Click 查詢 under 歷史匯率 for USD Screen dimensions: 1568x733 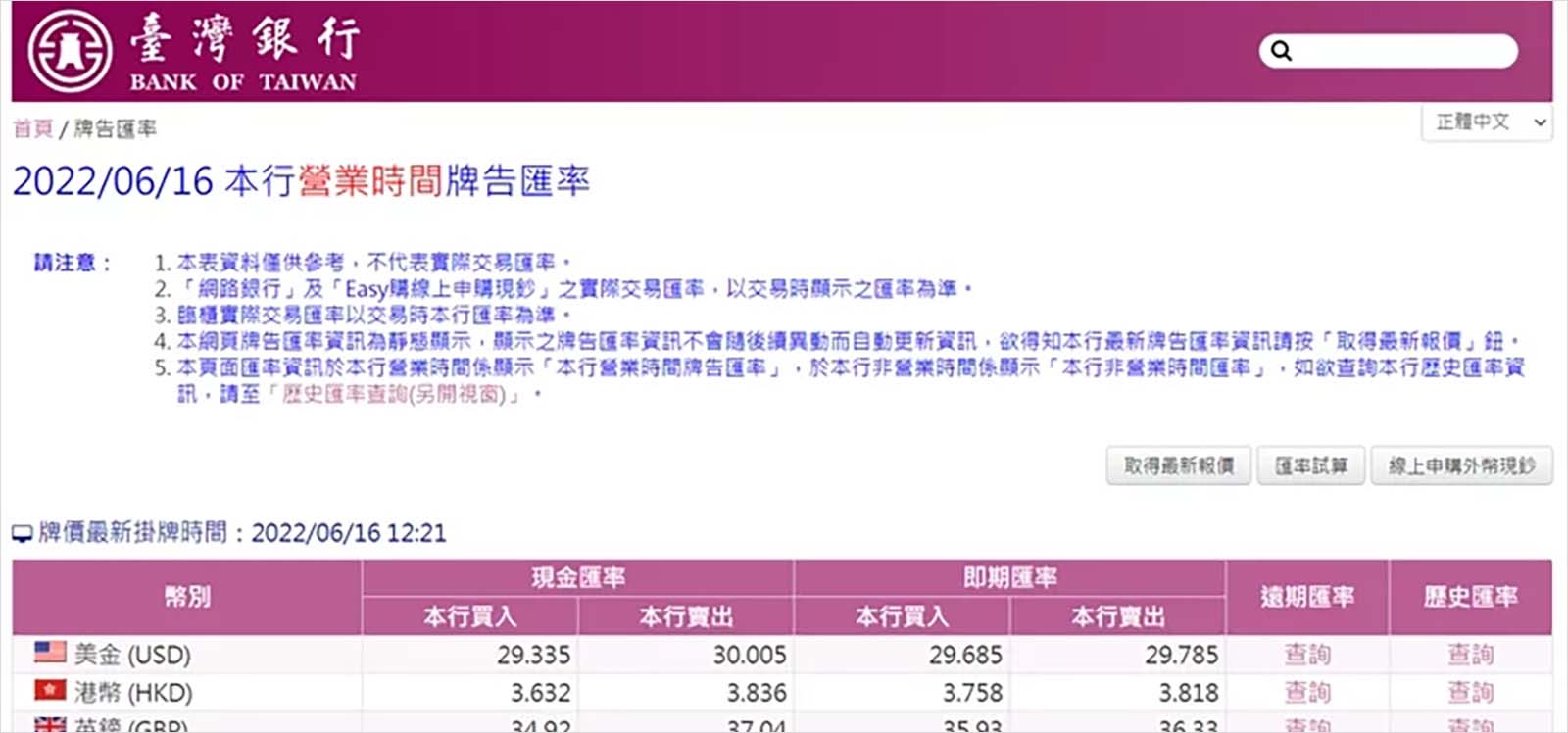pos(1470,654)
